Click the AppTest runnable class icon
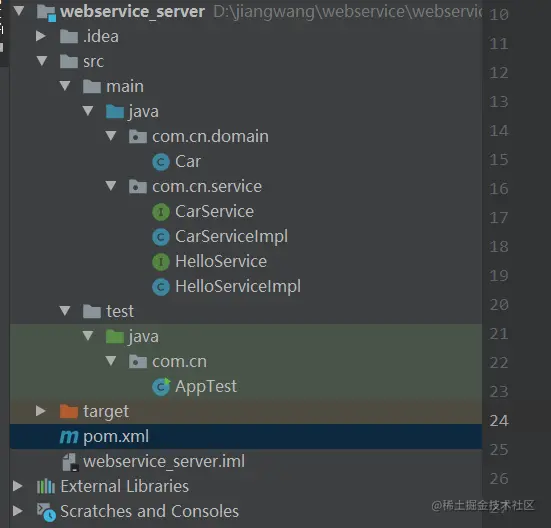 click(x=161, y=386)
